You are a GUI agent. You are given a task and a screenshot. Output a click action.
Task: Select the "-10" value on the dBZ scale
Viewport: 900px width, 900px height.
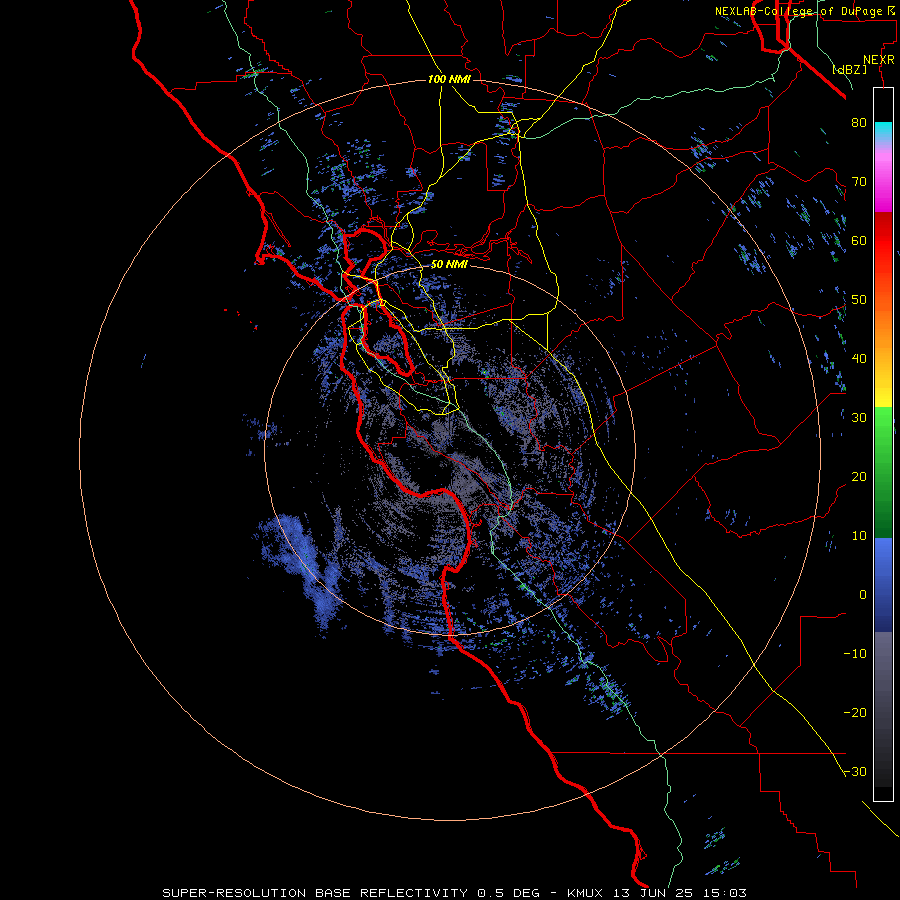click(855, 654)
